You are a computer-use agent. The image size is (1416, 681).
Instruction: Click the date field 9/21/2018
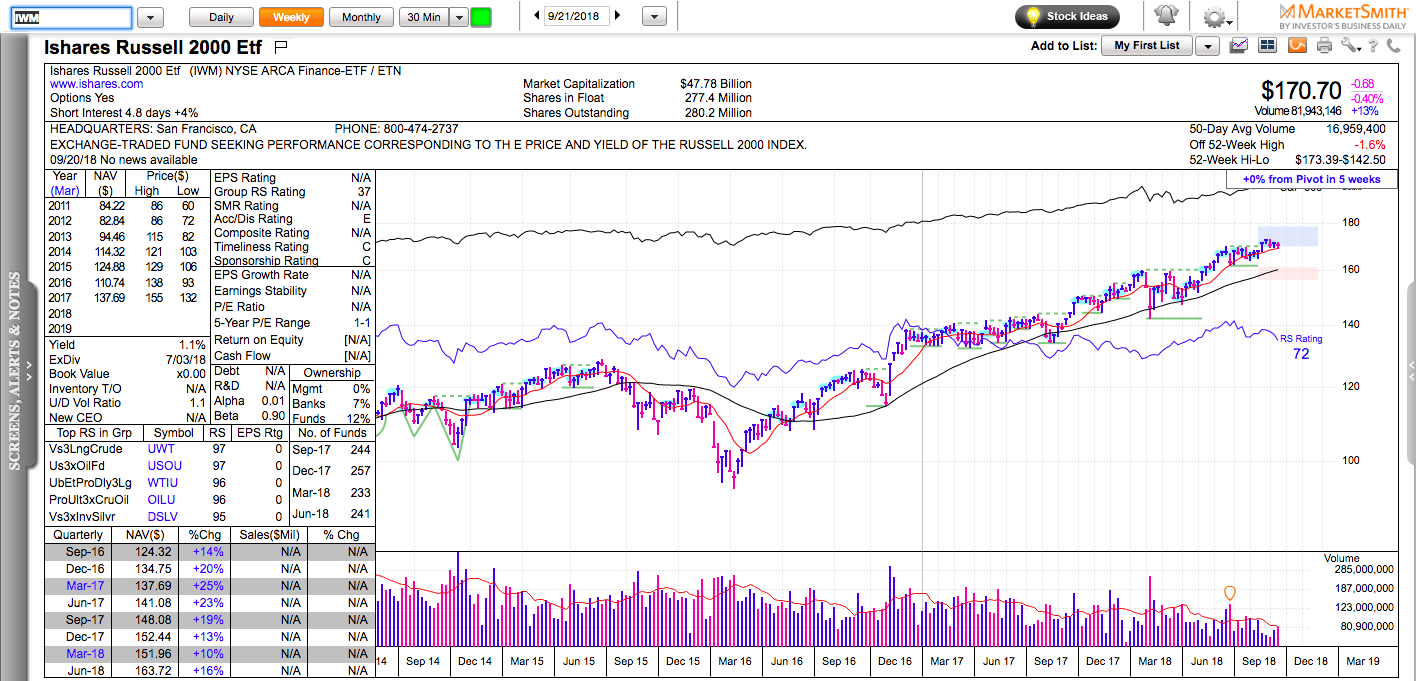point(576,16)
